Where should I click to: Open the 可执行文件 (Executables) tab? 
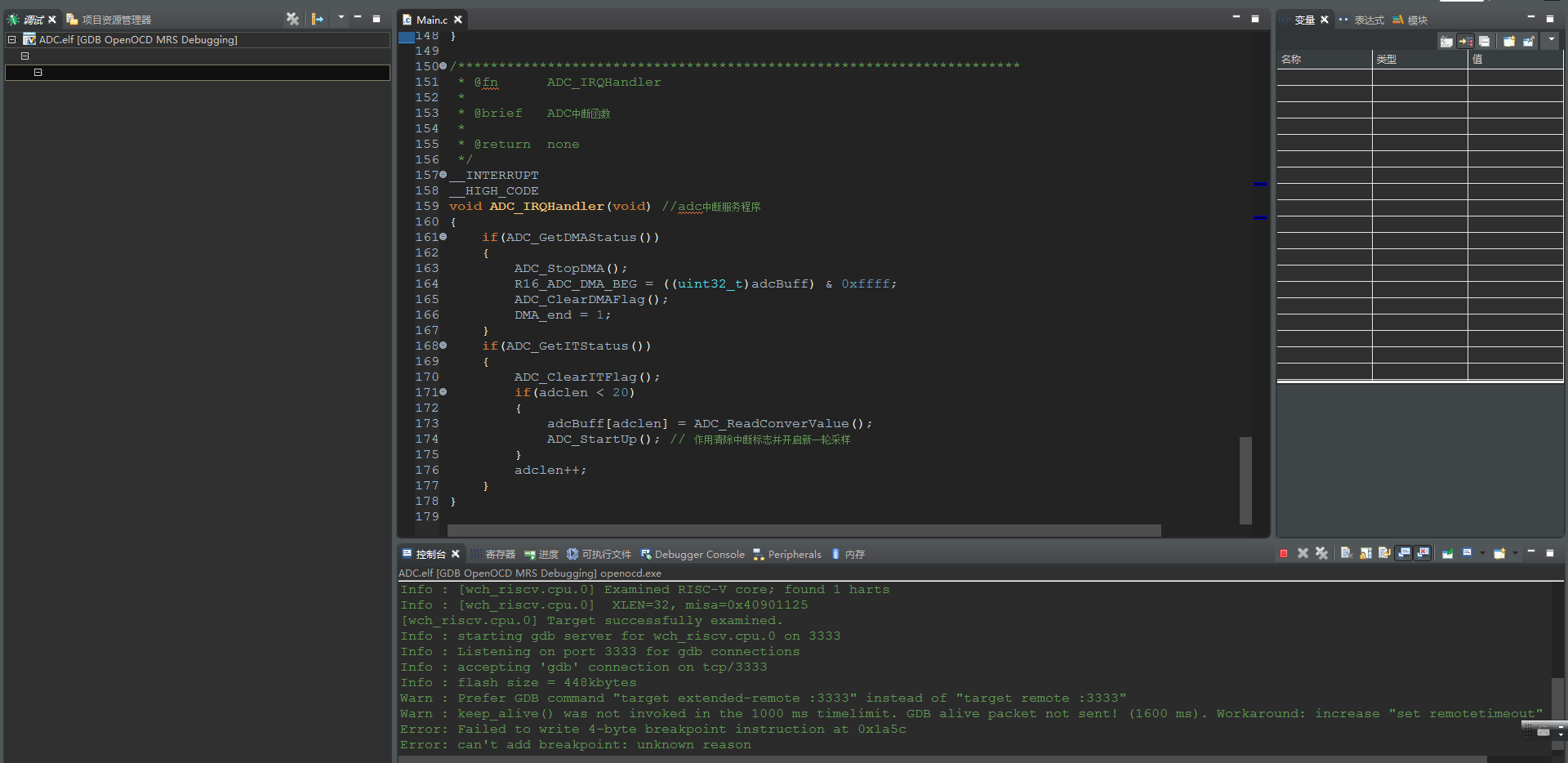(x=599, y=554)
